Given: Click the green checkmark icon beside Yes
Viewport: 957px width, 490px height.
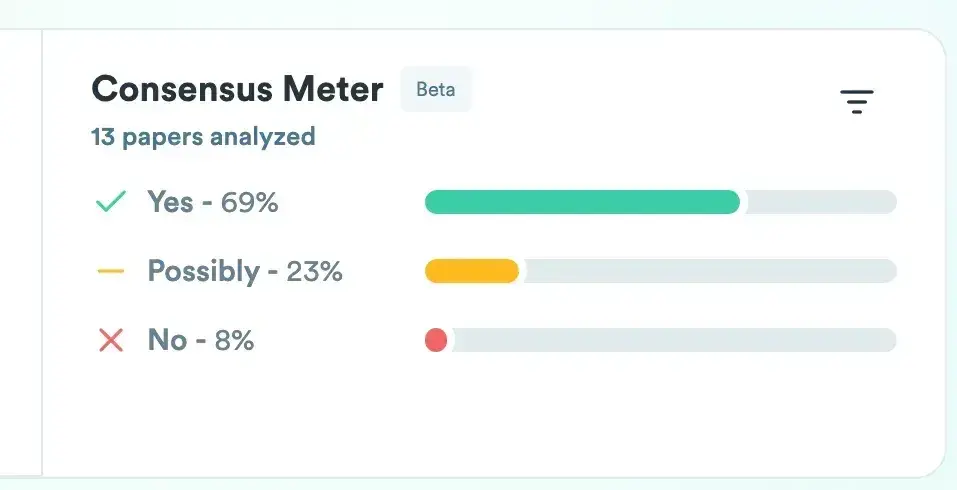Looking at the screenshot, I should pos(110,202).
